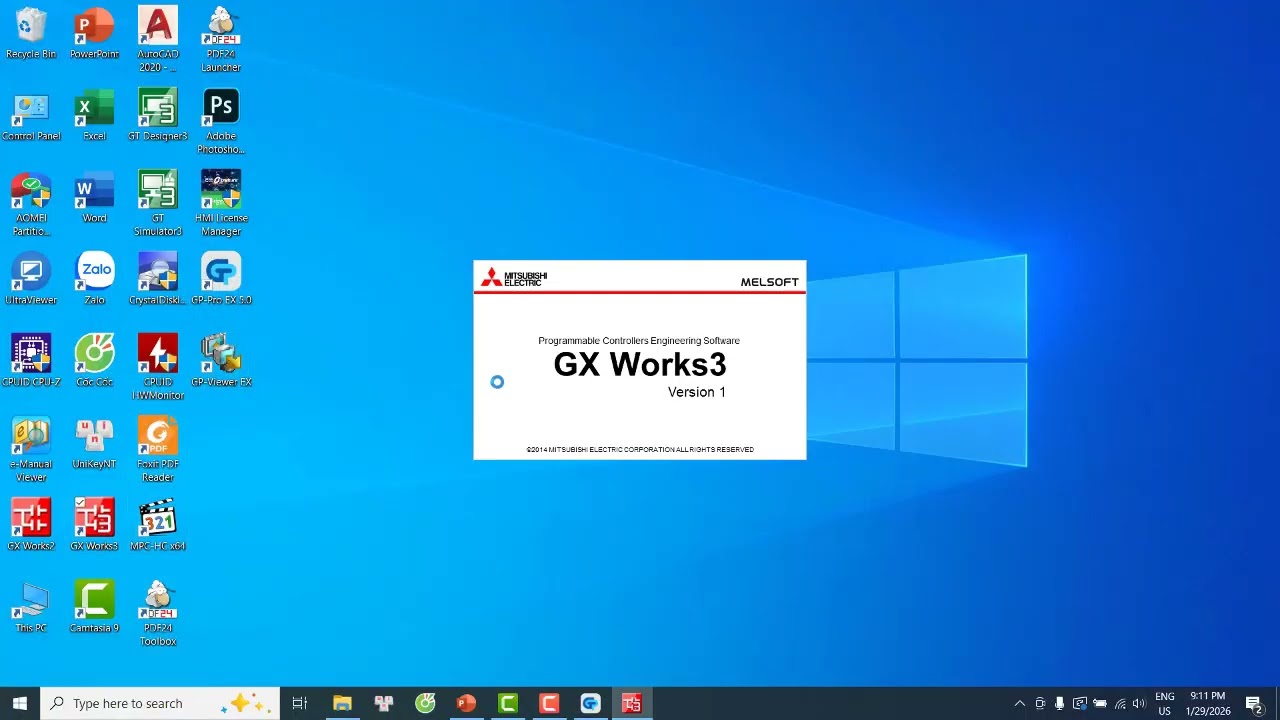Open the notification Action Center
The image size is (1280, 720).
(x=1254, y=703)
